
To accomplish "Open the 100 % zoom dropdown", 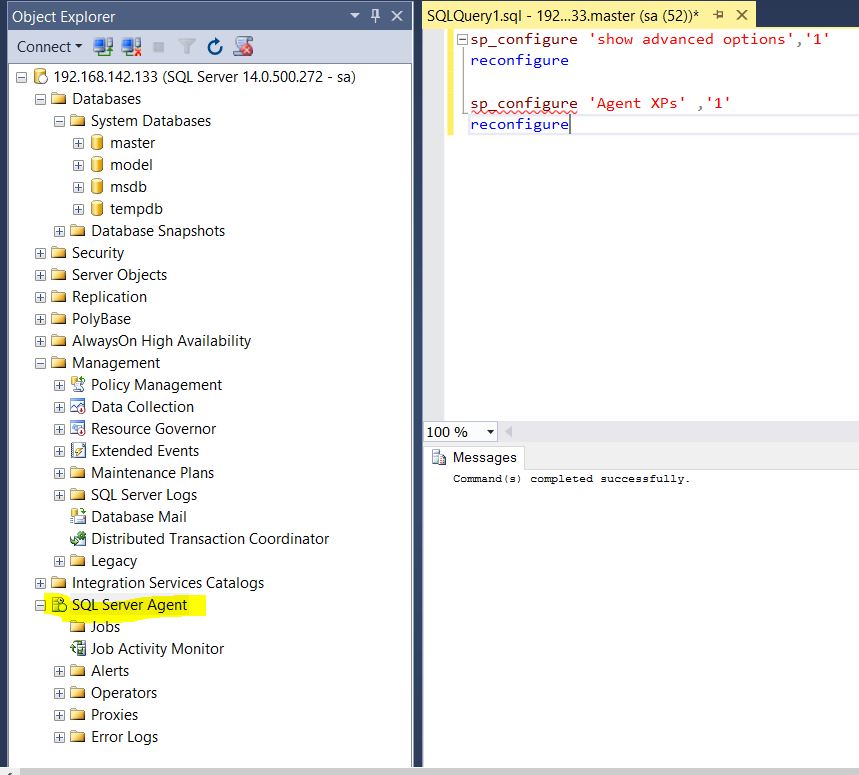I will (x=490, y=432).
